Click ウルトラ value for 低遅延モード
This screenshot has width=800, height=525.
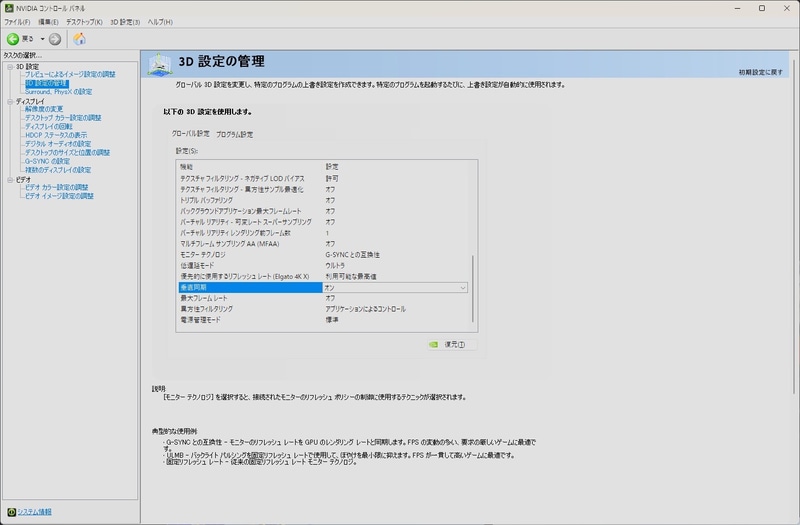pos(335,266)
